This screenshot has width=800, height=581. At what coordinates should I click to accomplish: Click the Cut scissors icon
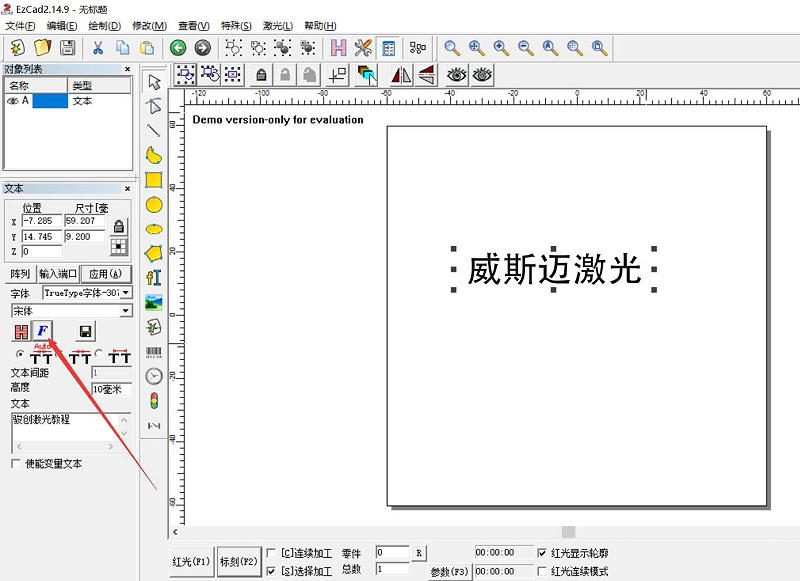(x=98, y=47)
